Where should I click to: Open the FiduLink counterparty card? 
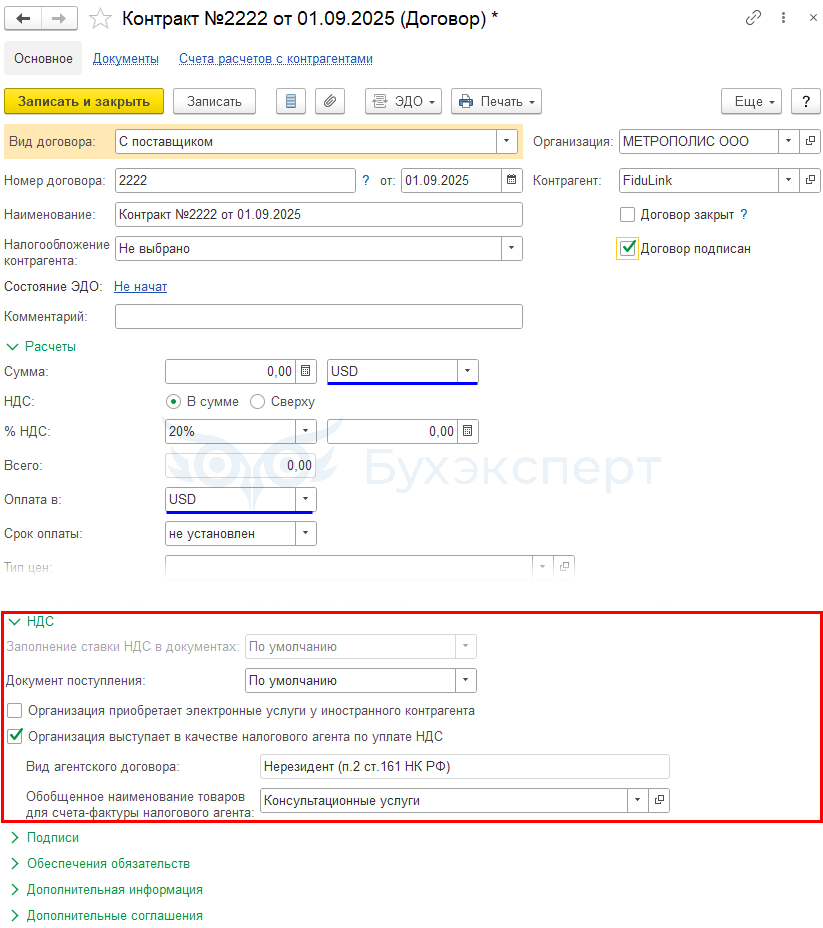[x=810, y=180]
